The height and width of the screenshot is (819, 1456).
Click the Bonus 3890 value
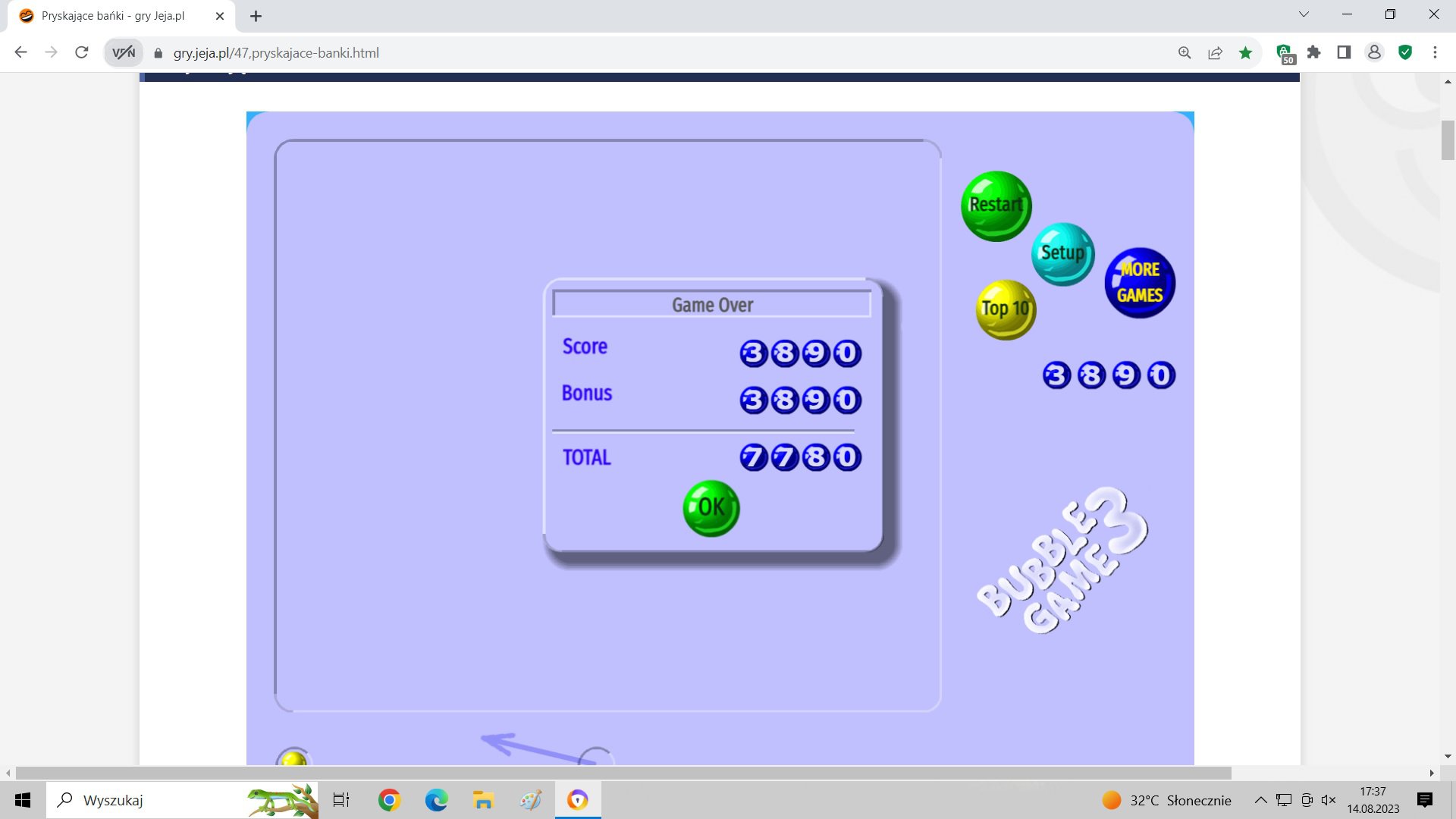[x=800, y=400]
